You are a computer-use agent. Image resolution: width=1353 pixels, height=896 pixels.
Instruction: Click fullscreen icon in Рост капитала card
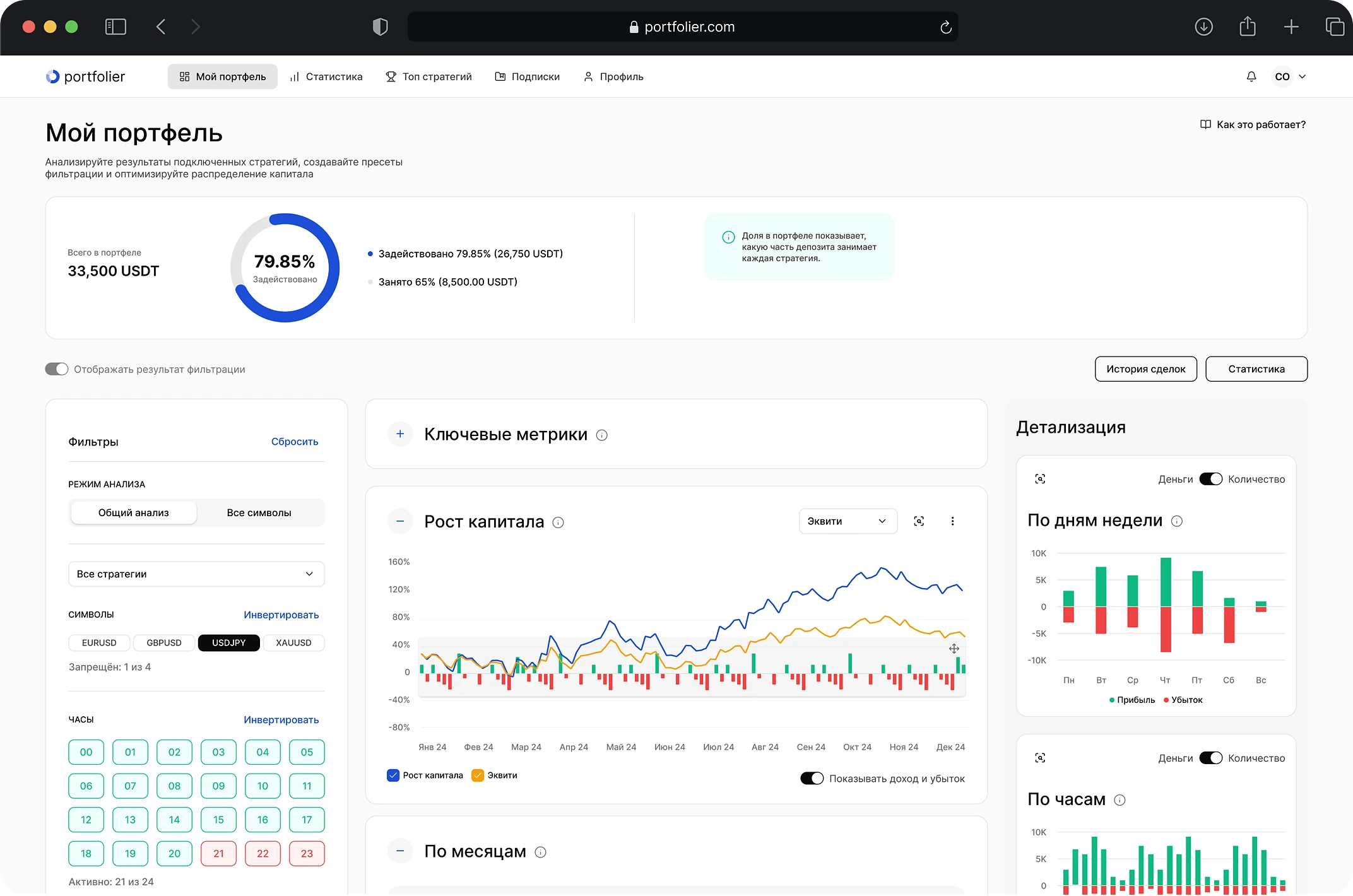[x=919, y=521]
